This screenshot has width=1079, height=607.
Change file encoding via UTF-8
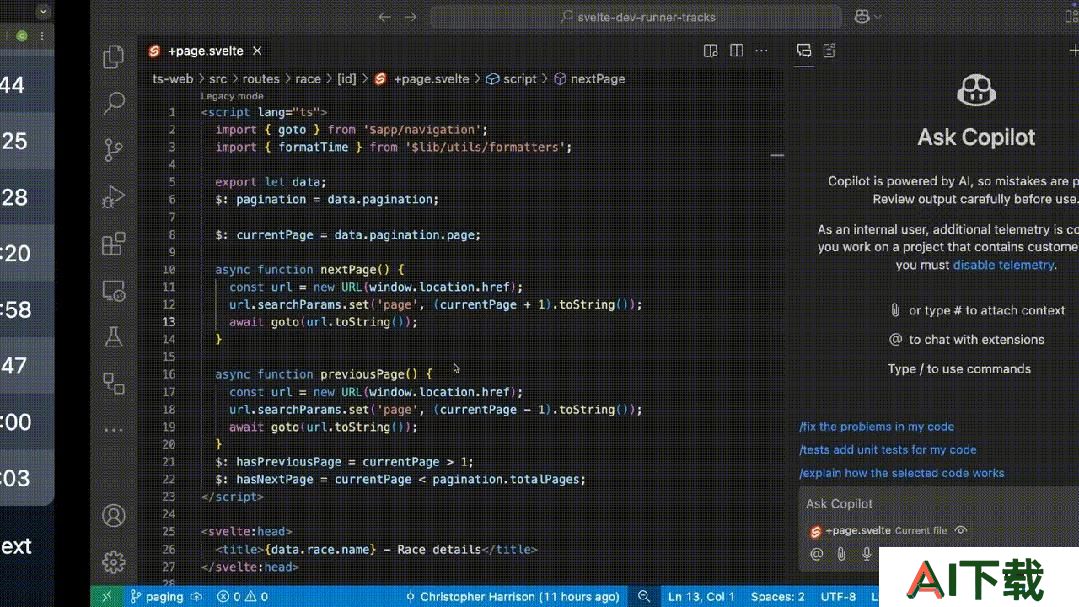[x=838, y=597]
